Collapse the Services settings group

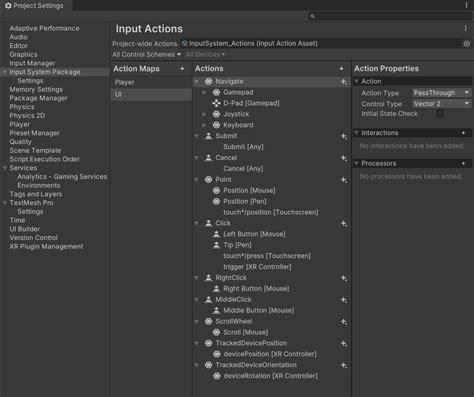(x=5, y=168)
